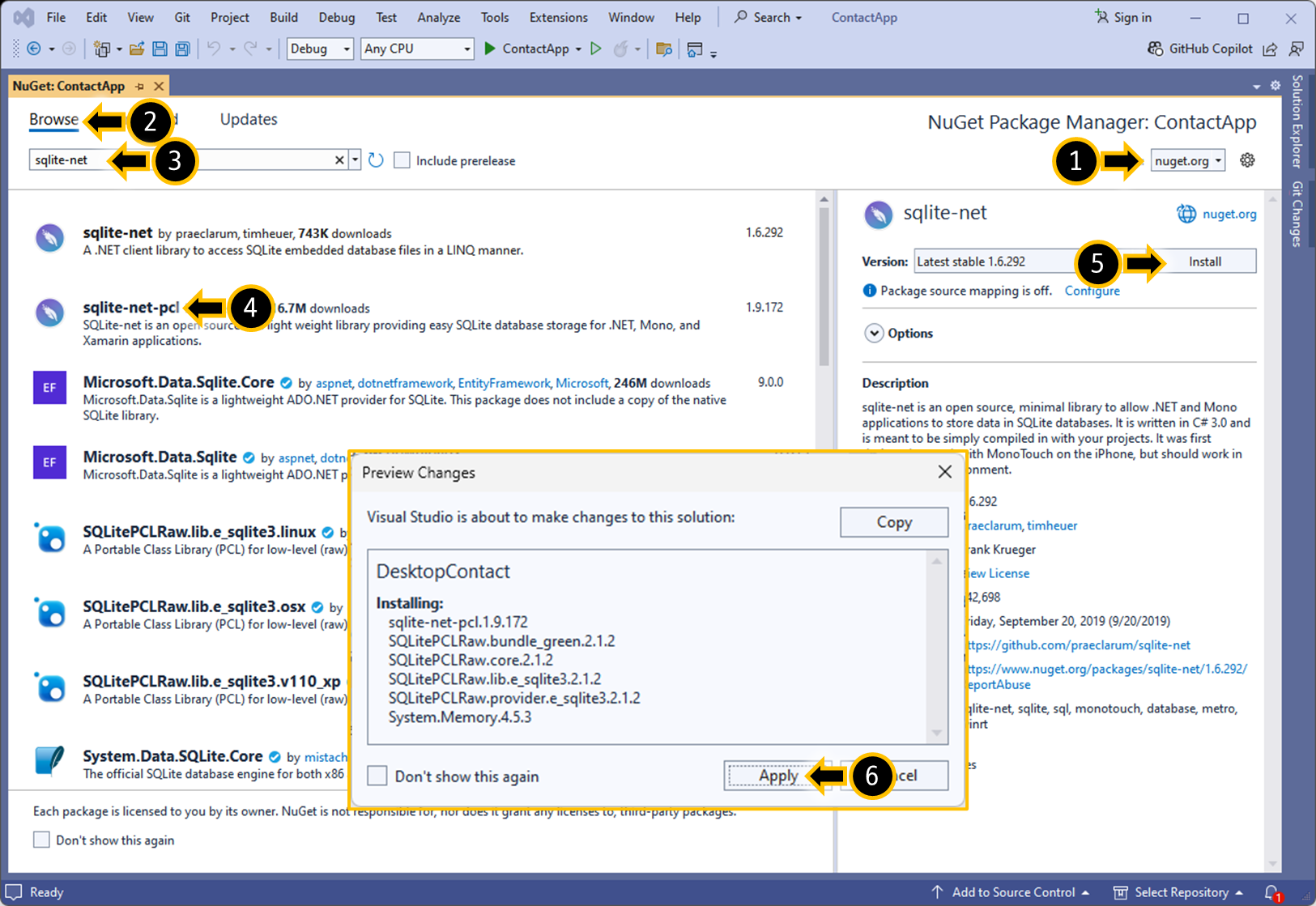Open the Tools menu
1316x906 pixels.
coord(494,17)
